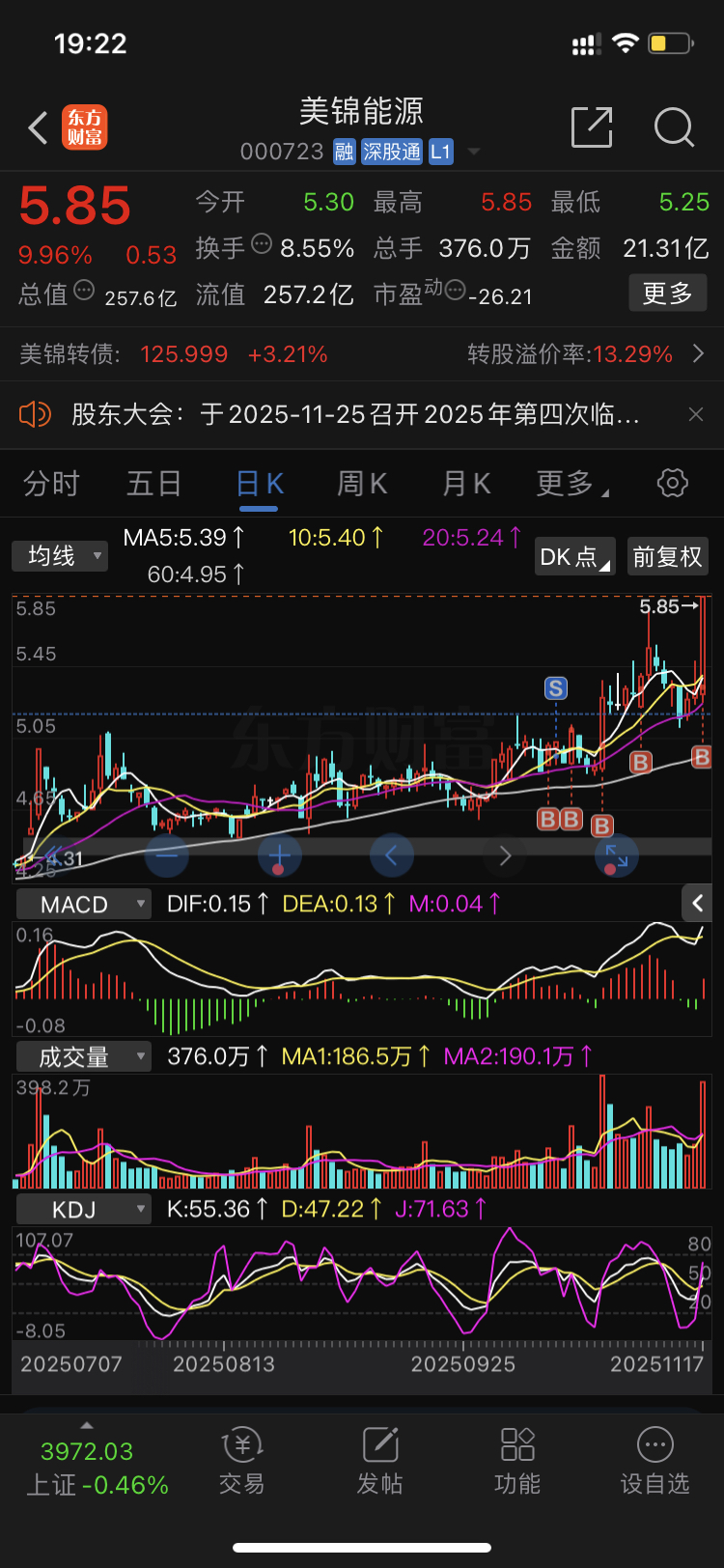Switch to 五日 five-day tab

(154, 483)
